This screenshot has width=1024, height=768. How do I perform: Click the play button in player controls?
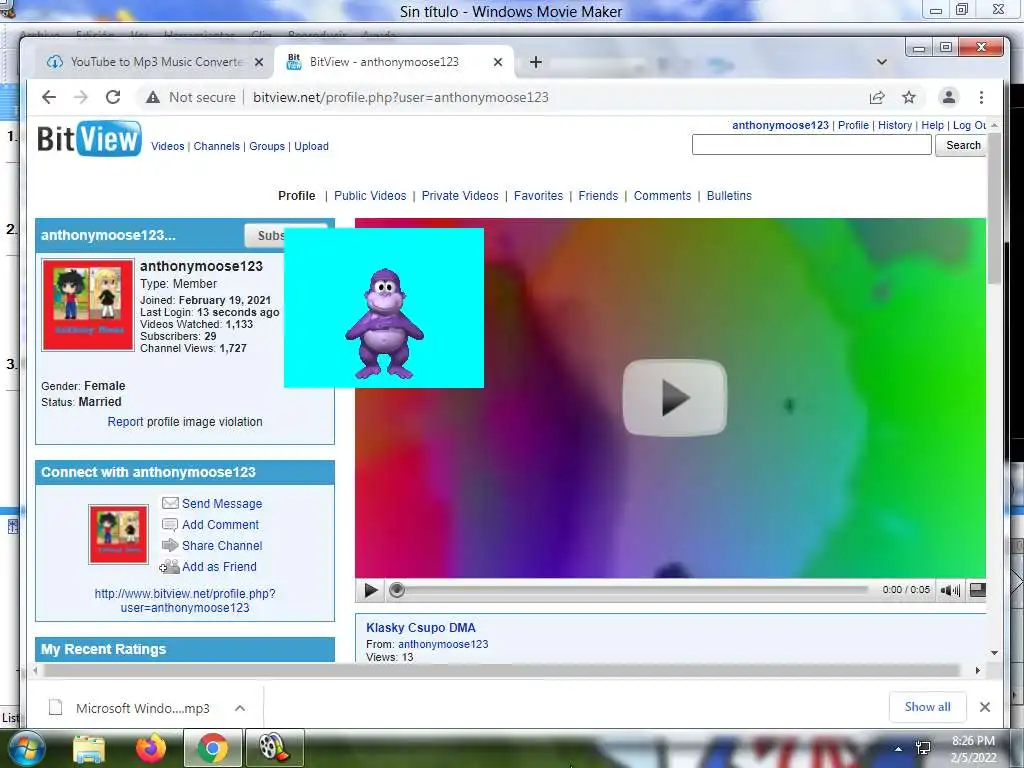[x=370, y=590]
